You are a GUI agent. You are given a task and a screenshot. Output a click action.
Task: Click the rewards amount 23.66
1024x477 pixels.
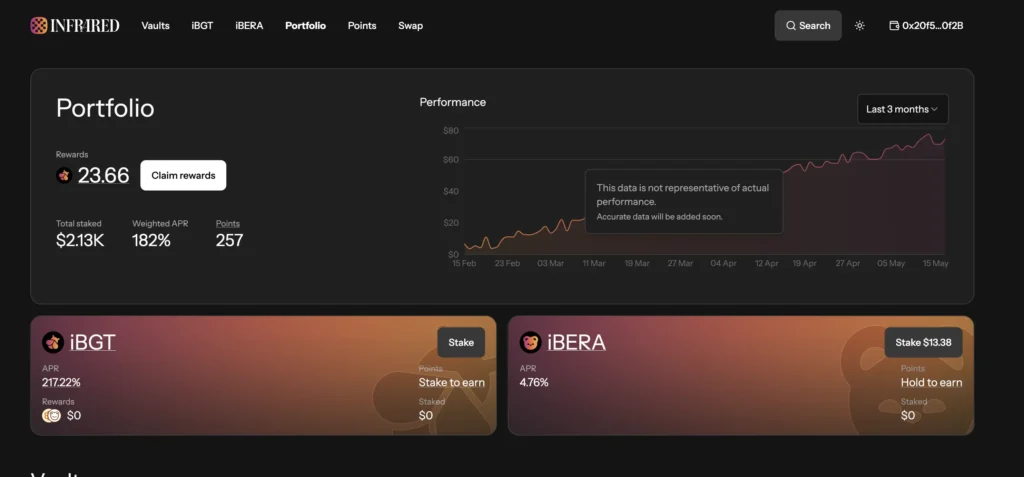[103, 175]
